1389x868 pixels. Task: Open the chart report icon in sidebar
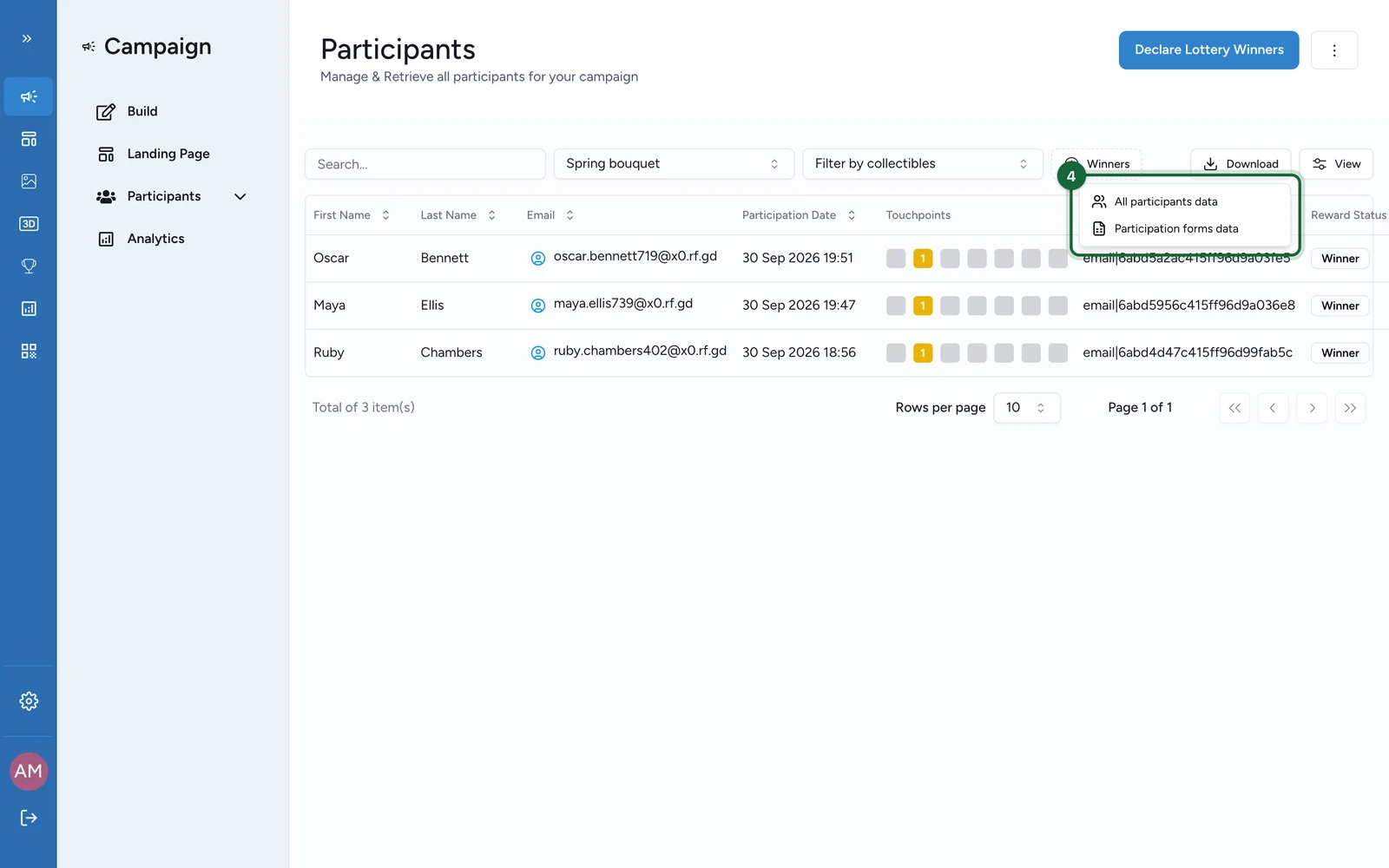(x=29, y=309)
